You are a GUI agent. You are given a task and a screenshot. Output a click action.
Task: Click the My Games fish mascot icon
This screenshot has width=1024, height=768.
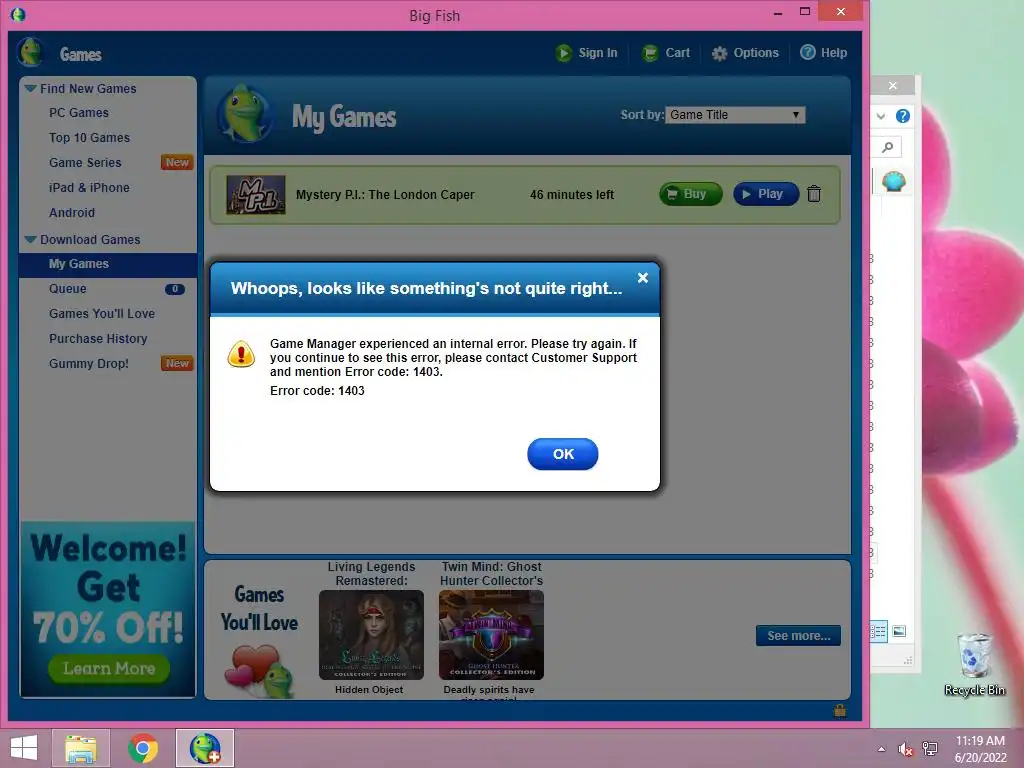[245, 114]
